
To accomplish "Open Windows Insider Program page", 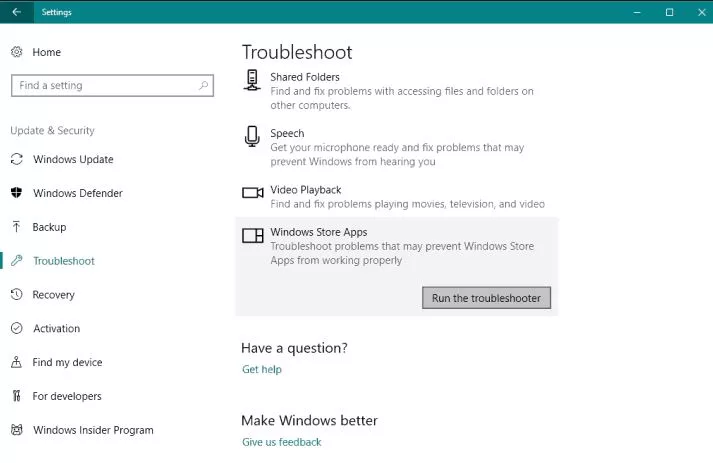I will click(93, 430).
